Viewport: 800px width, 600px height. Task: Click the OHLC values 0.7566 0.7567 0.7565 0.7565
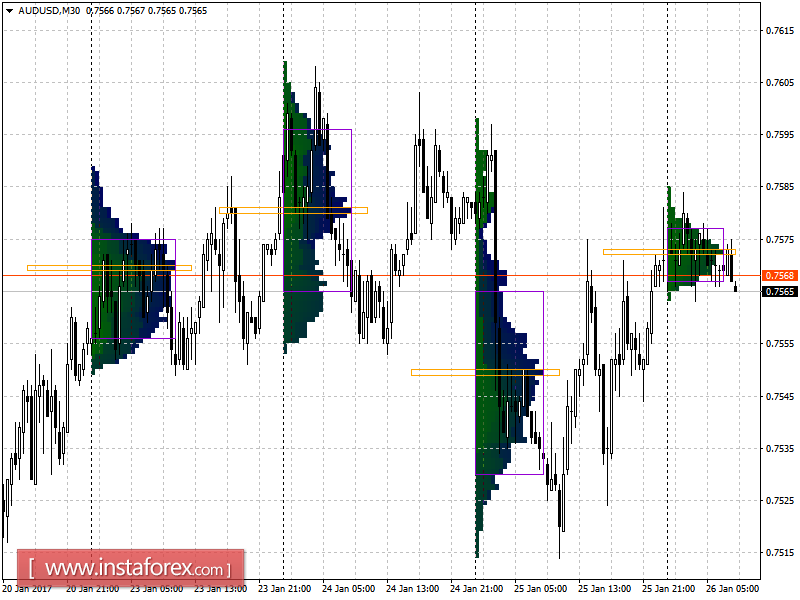coord(146,11)
